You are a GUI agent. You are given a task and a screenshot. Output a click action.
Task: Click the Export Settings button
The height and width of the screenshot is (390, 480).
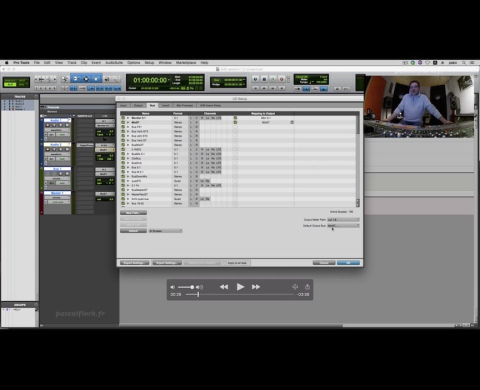[x=134, y=263]
